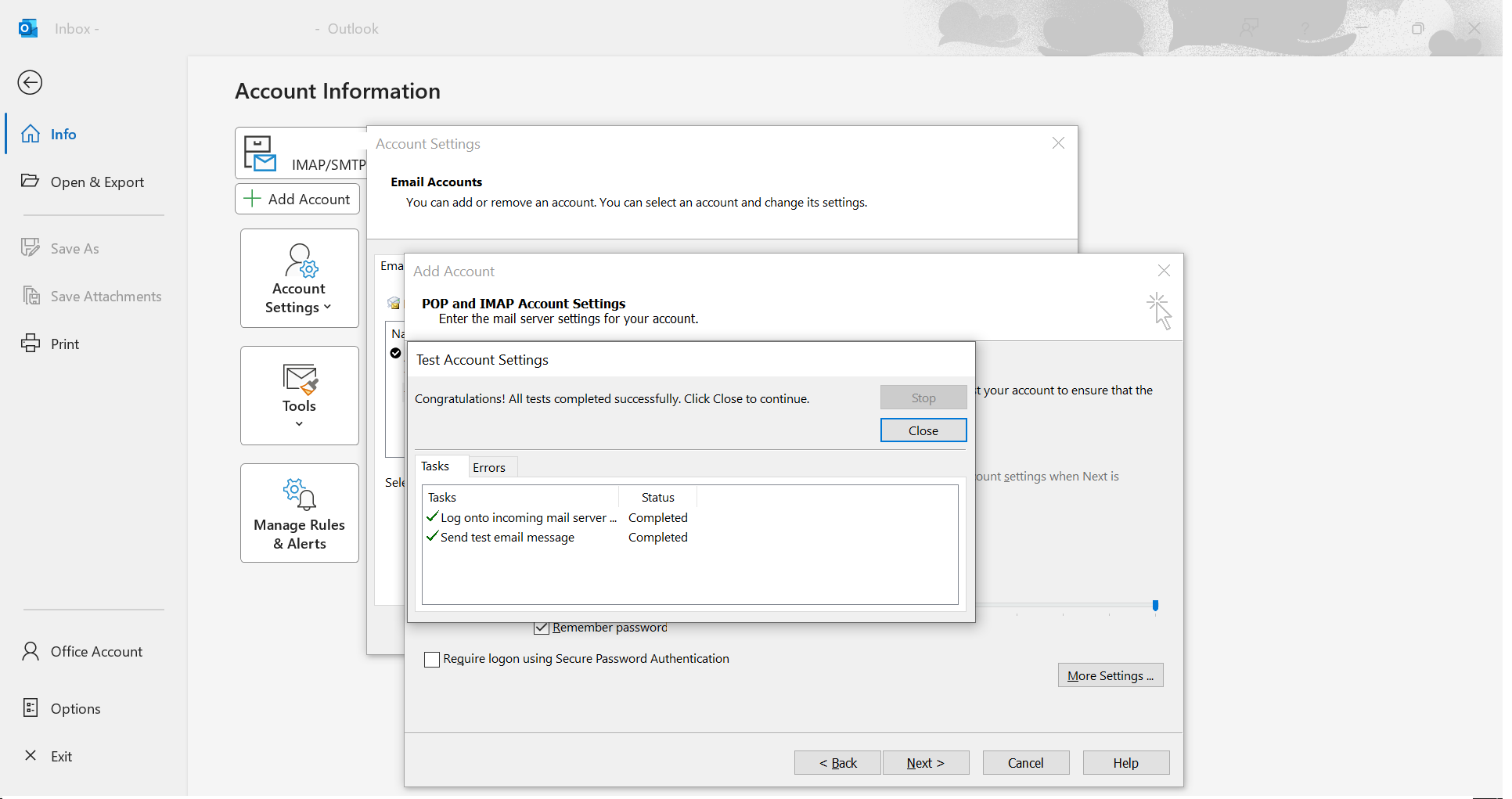Click the Next button

(x=926, y=763)
